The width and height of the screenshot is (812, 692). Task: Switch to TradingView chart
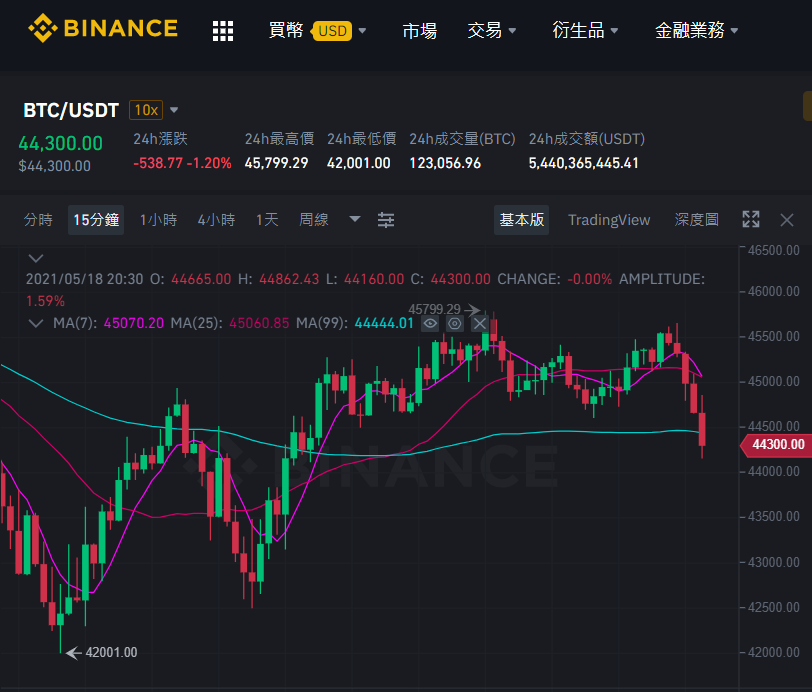point(609,220)
